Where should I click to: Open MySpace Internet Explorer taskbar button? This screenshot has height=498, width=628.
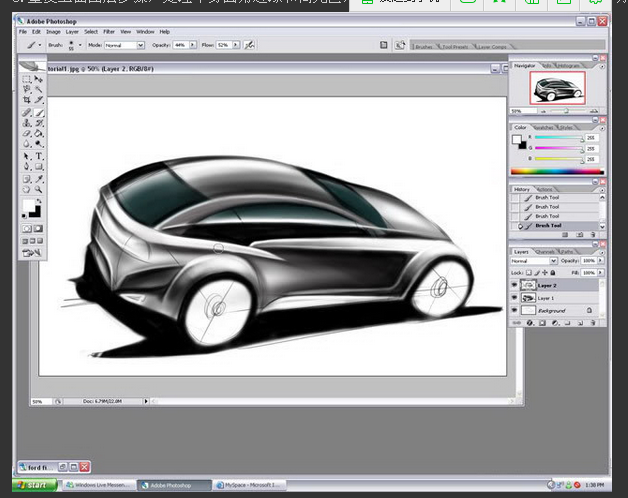250,485
